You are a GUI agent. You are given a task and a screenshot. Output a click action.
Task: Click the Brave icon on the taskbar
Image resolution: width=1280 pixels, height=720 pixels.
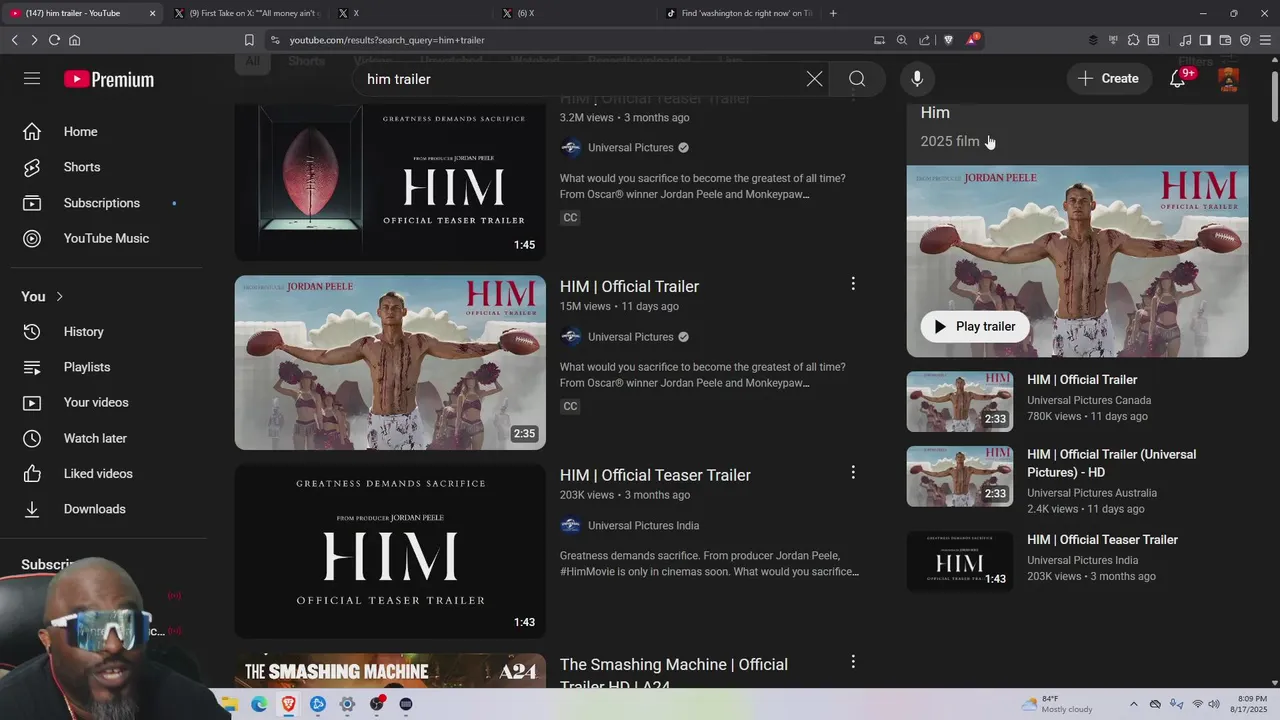288,704
